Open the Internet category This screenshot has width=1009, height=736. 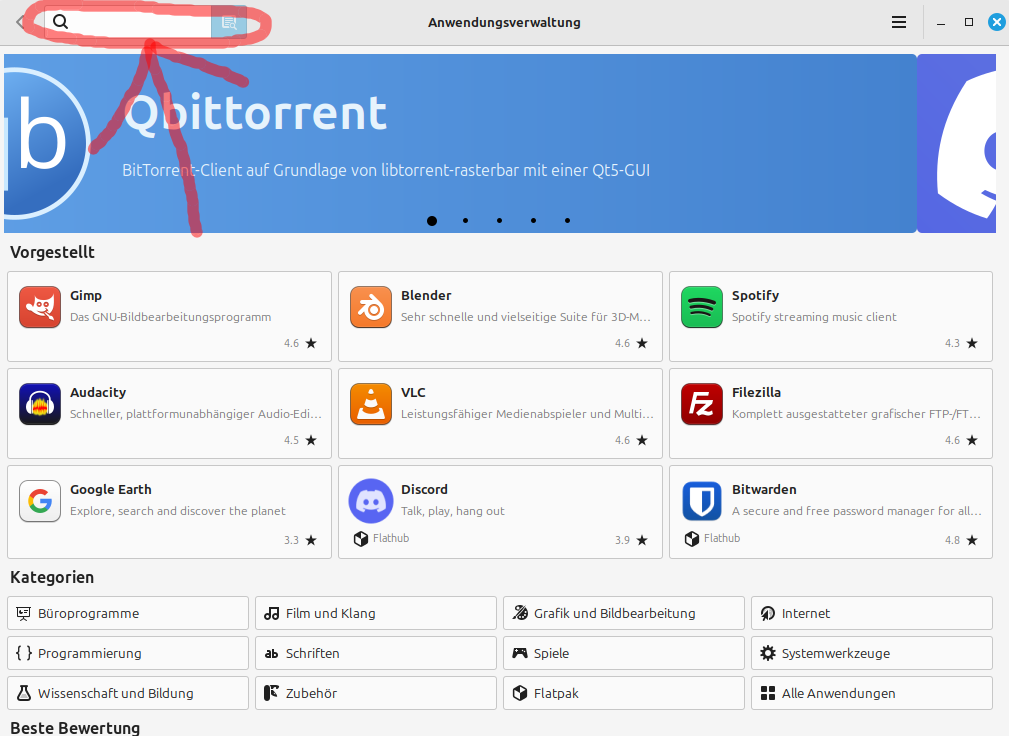872,613
